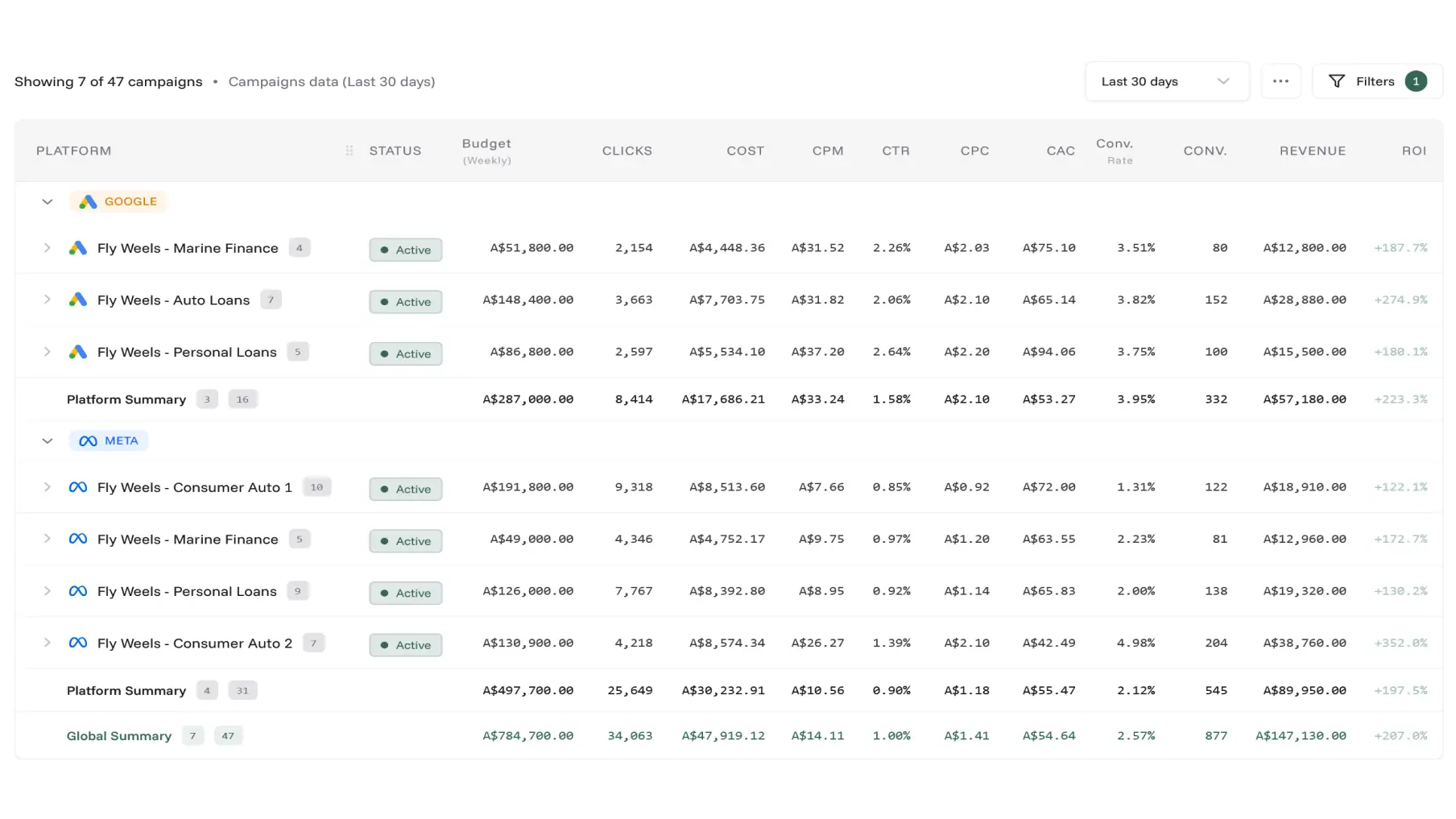This screenshot has width=1456, height=819.
Task: Click the Global Summary row label
Action: [x=118, y=735]
